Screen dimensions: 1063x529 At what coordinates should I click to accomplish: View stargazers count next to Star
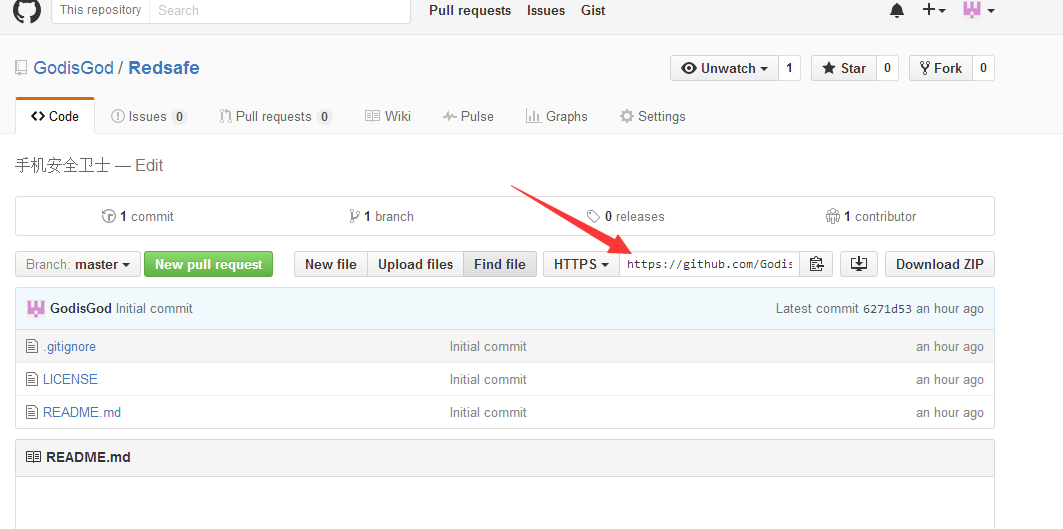887,68
